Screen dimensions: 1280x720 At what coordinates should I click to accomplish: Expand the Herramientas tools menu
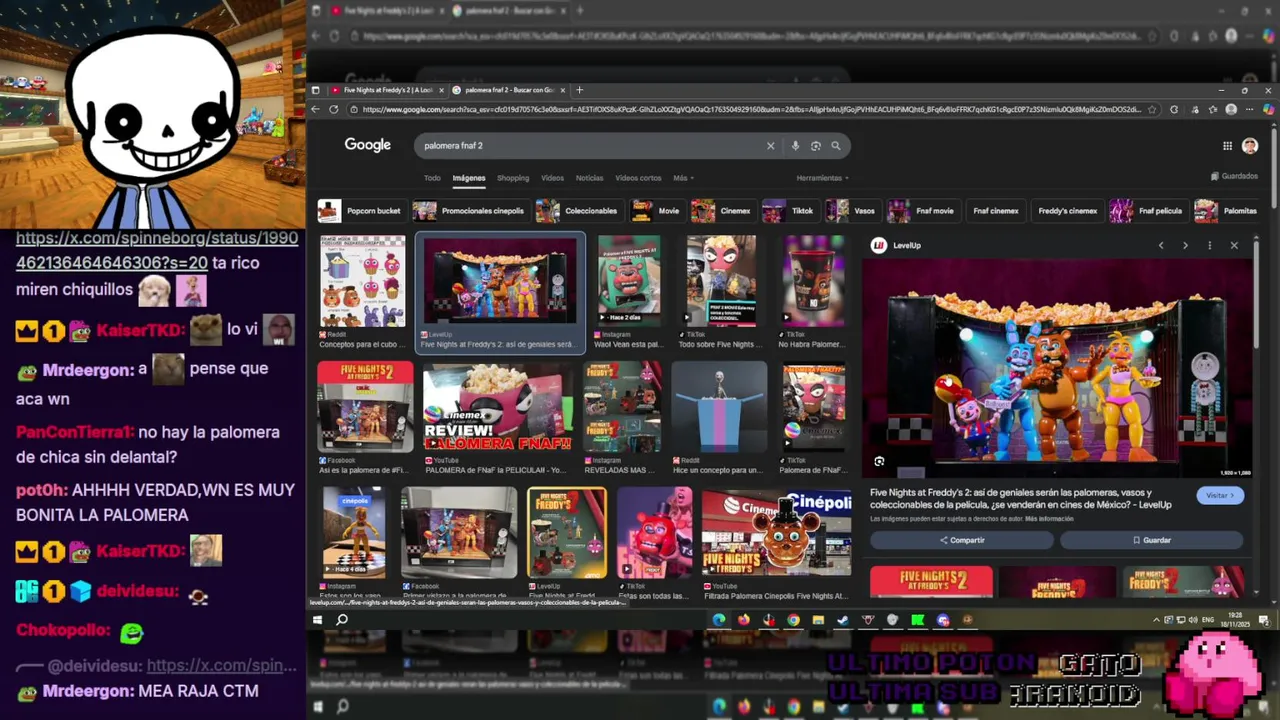[x=822, y=178]
